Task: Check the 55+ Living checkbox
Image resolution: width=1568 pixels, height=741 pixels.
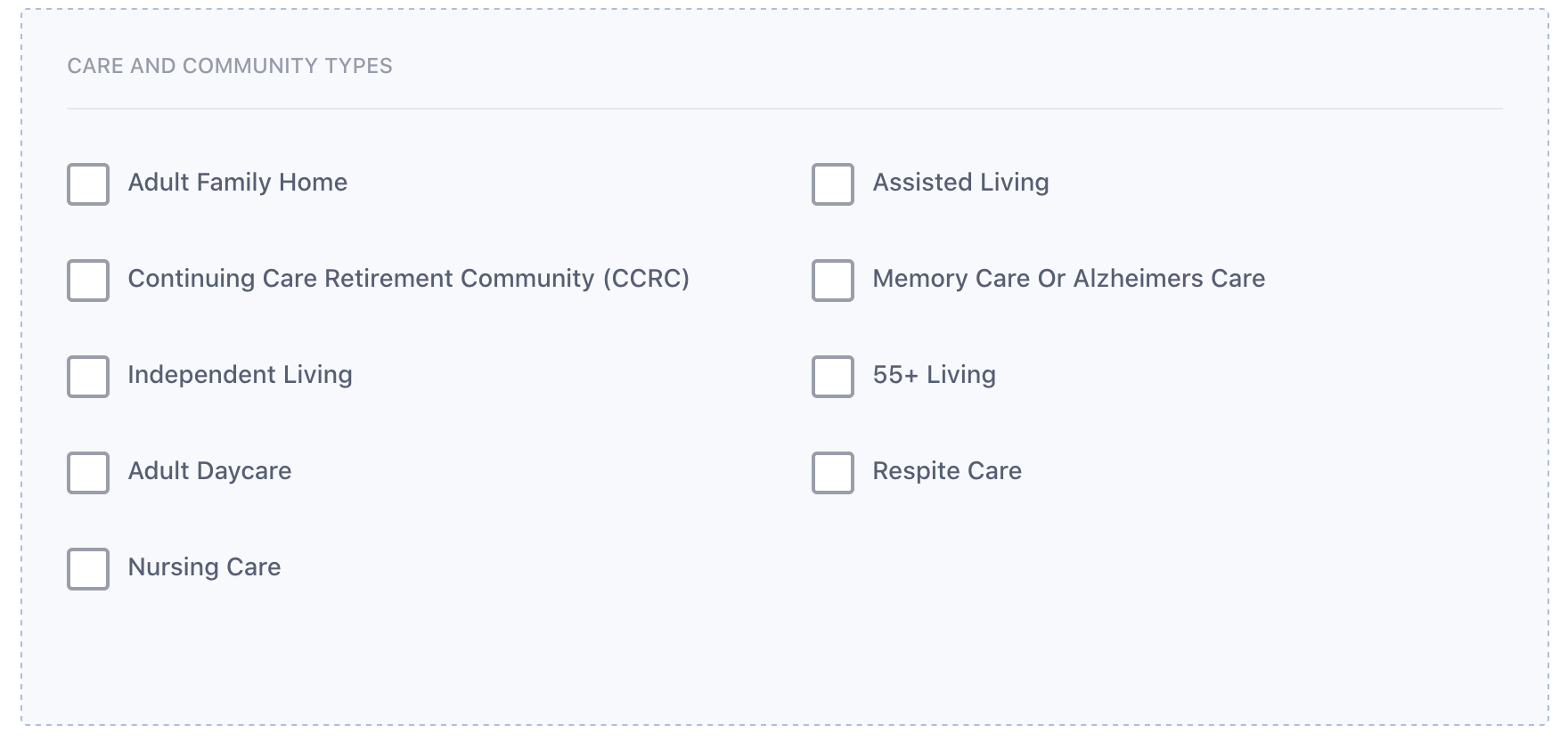Action: (833, 377)
